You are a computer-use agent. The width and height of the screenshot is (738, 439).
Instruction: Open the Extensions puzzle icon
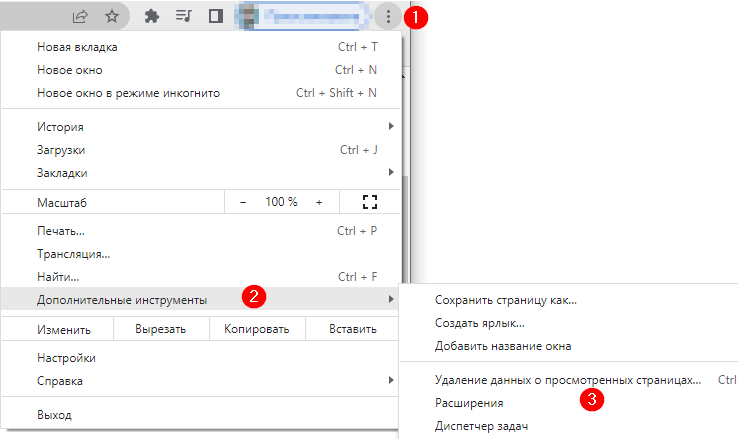152,16
